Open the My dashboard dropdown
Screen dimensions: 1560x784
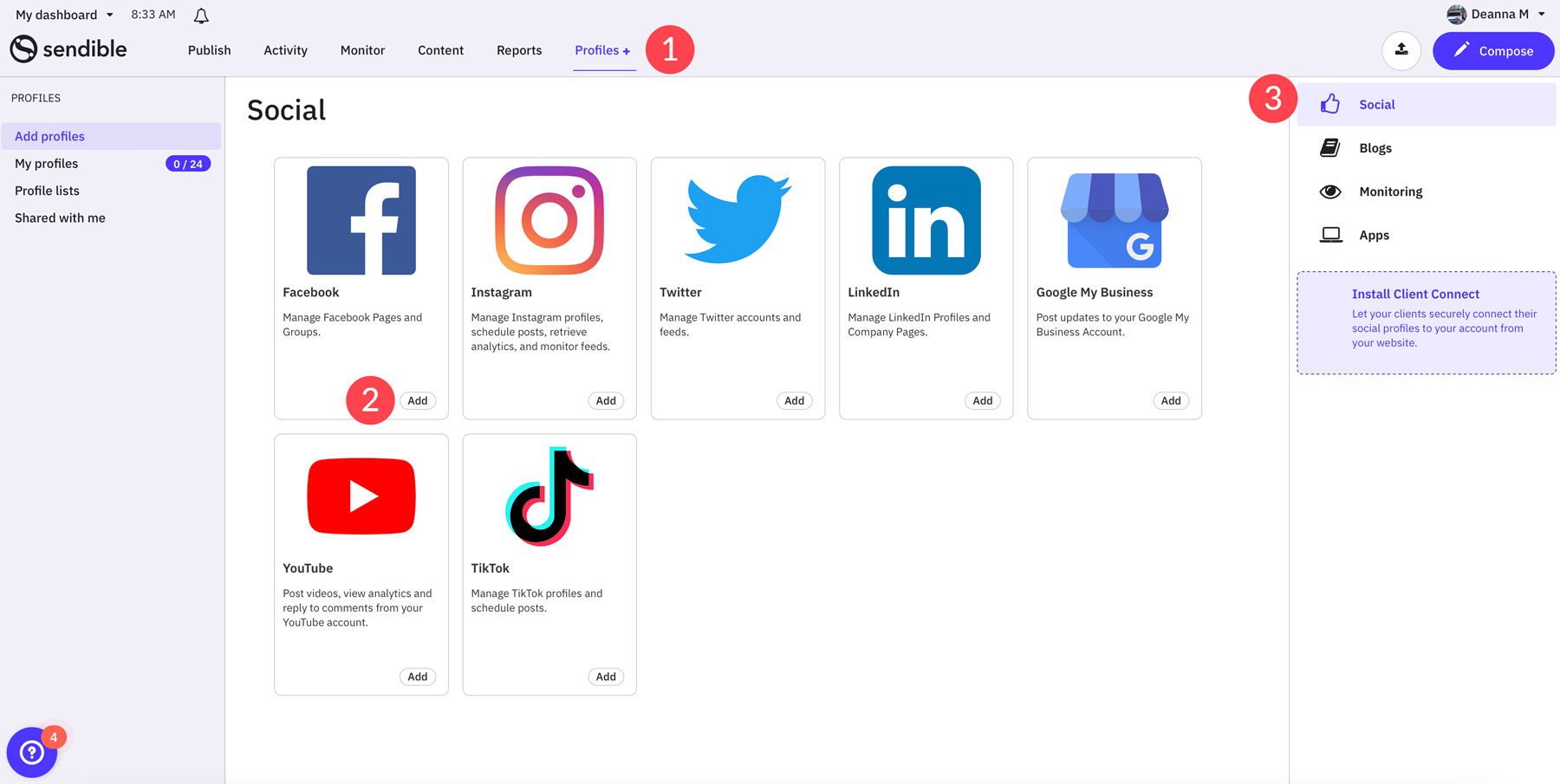62,14
